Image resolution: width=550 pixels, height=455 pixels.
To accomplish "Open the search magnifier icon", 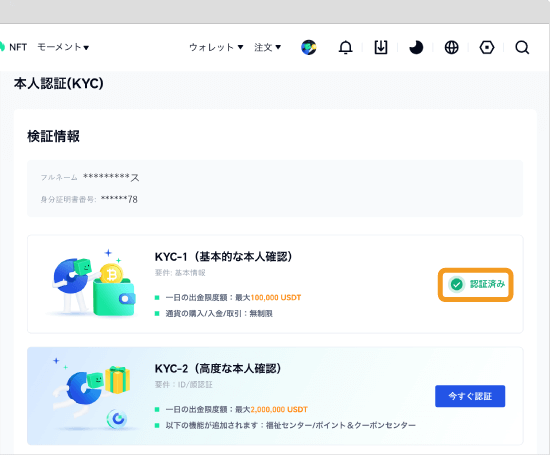I will (x=522, y=47).
